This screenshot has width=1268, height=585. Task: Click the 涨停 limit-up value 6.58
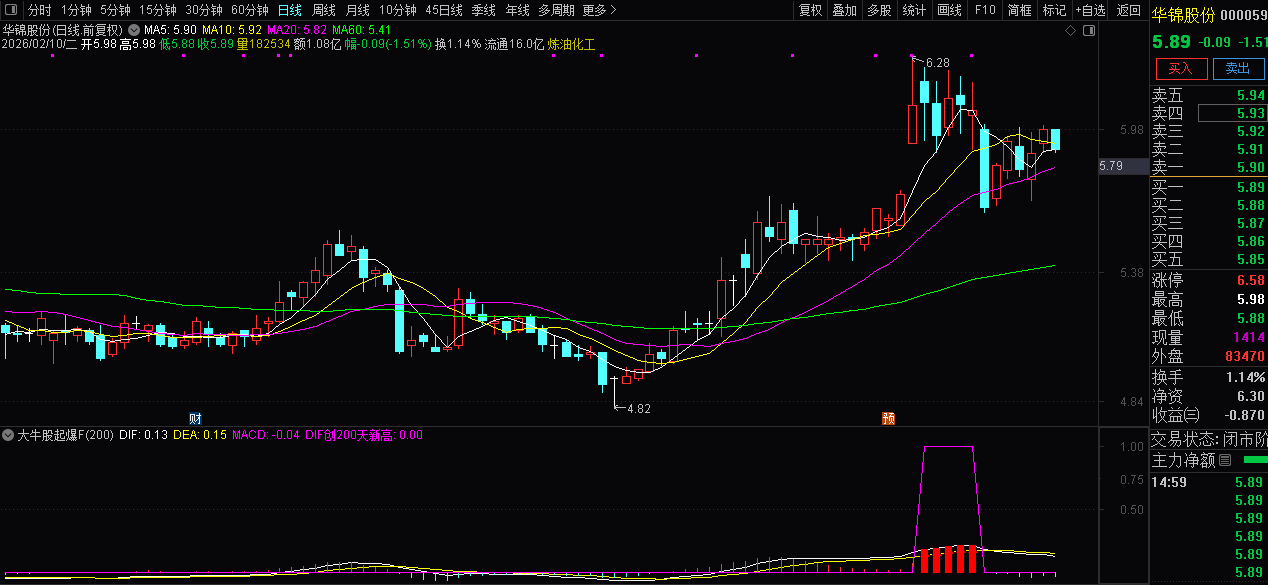pyautogui.click(x=1249, y=280)
